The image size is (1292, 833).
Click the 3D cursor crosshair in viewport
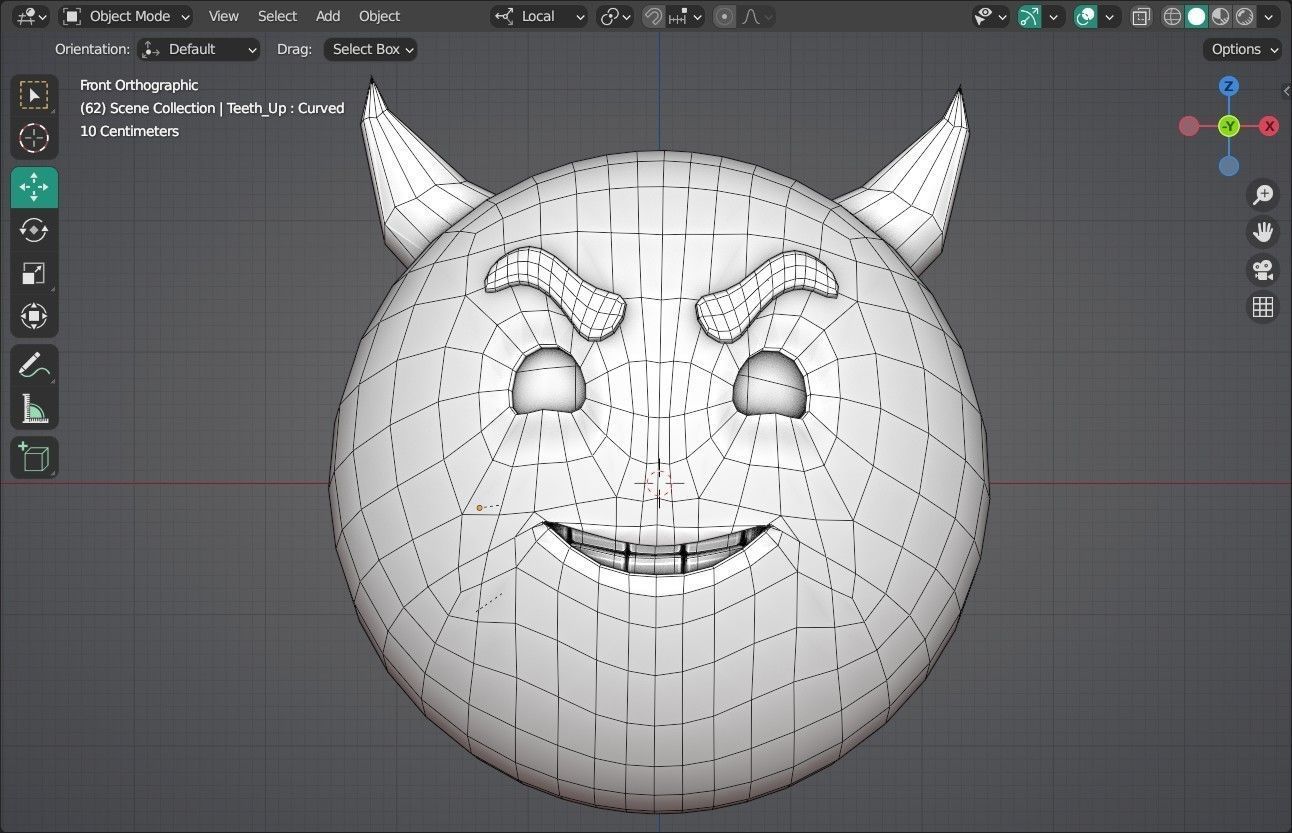tap(659, 484)
